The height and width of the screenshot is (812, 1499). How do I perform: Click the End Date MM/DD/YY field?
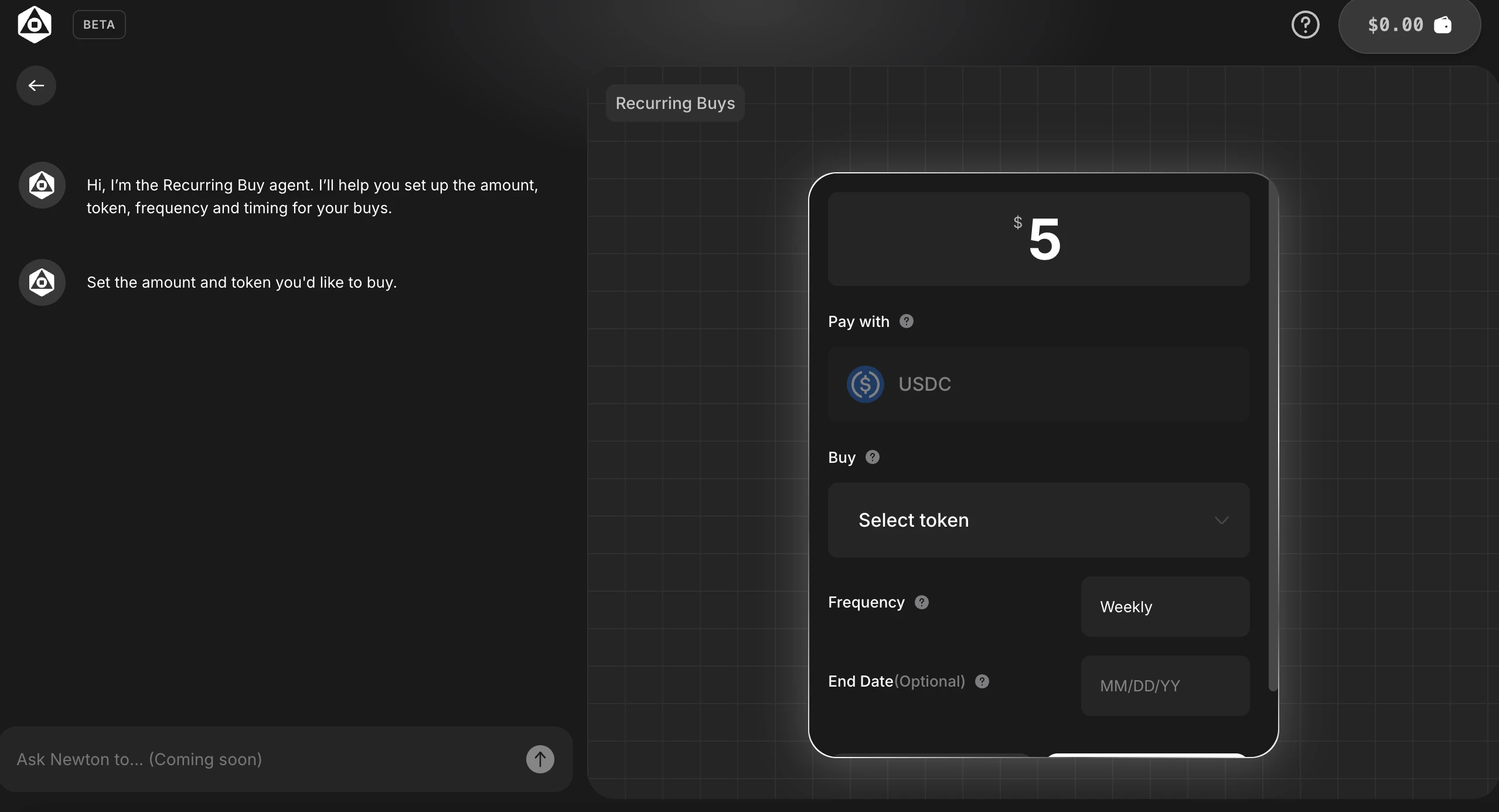1165,685
